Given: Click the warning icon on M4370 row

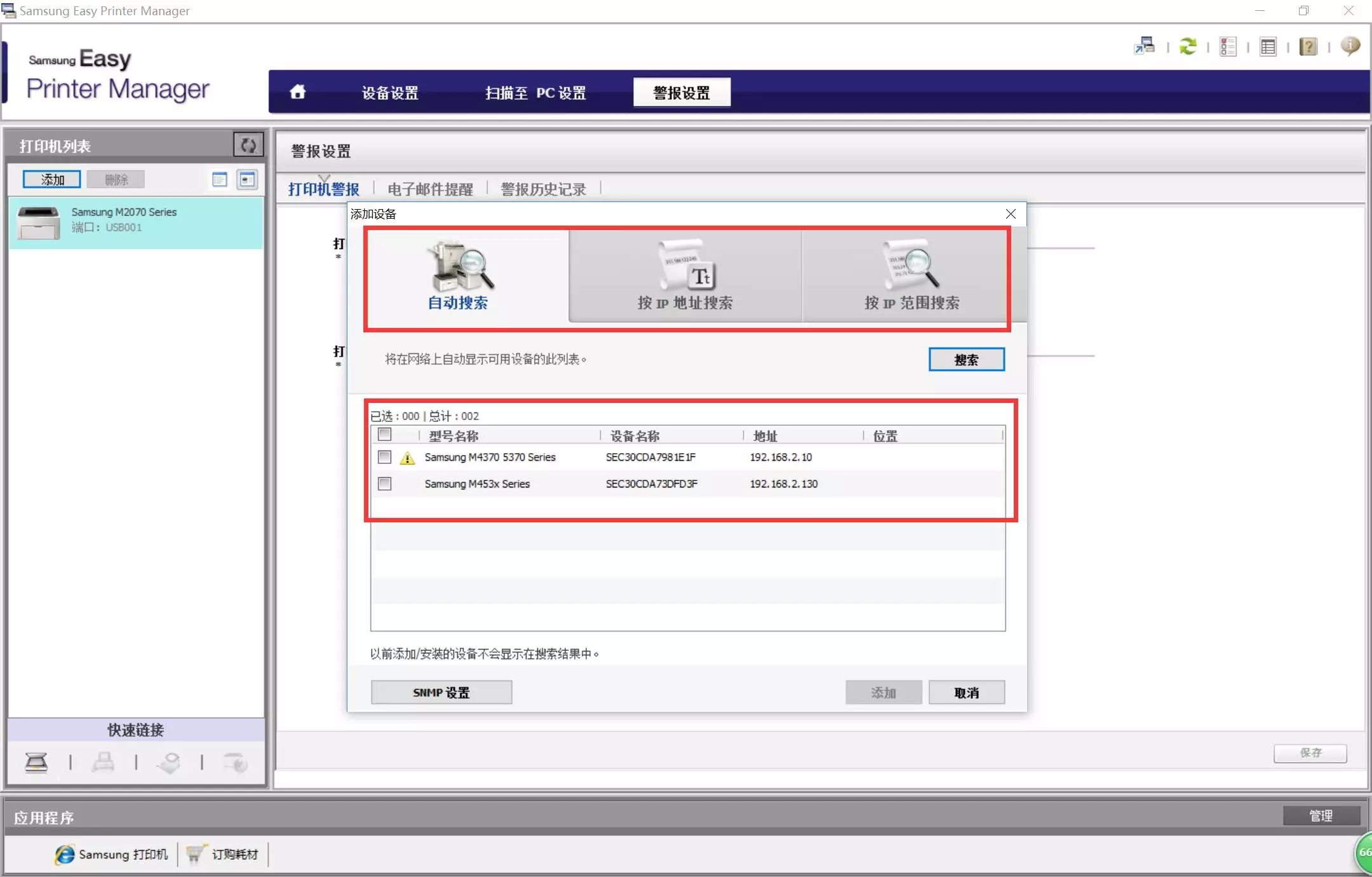Looking at the screenshot, I should click(x=407, y=458).
